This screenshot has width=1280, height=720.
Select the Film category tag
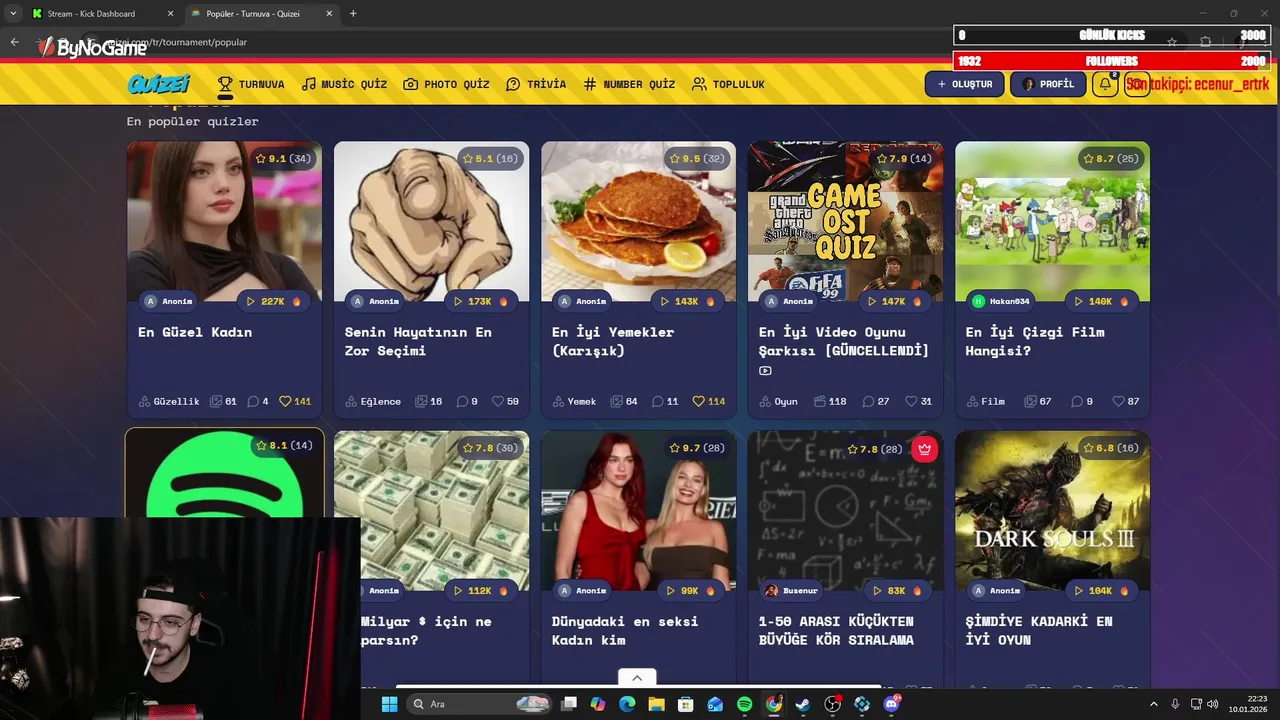pos(986,401)
